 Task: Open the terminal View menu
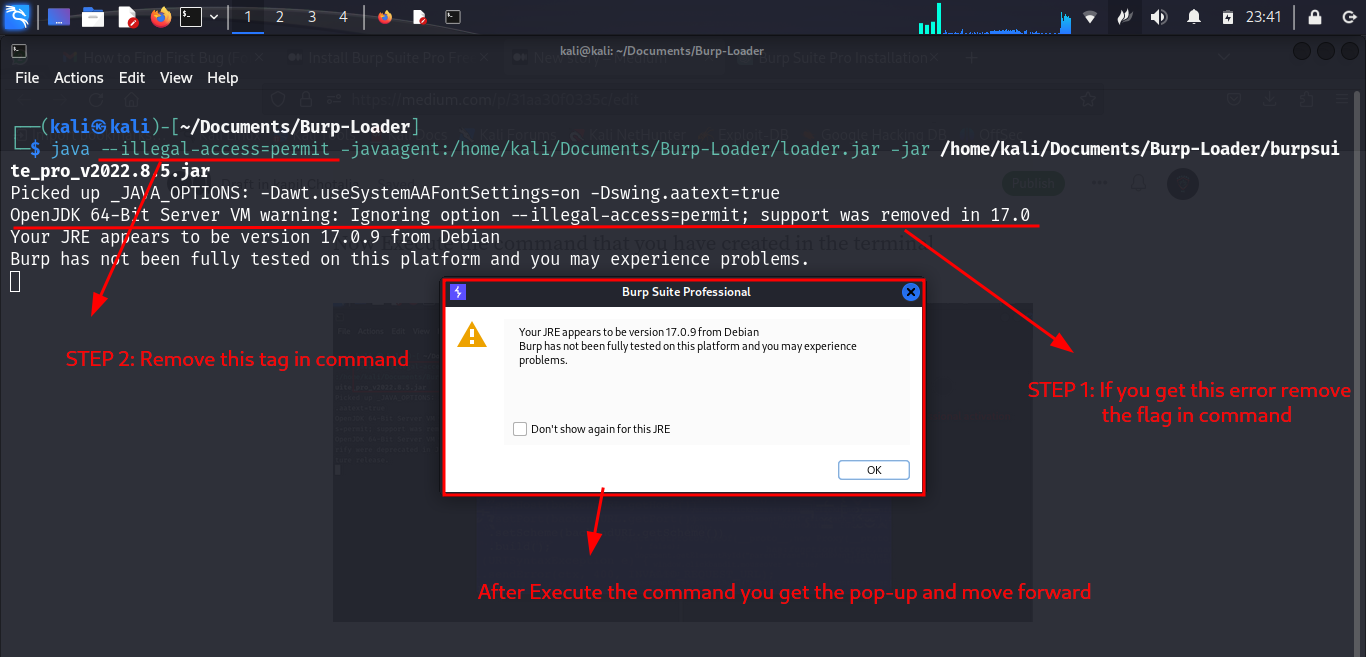(176, 77)
